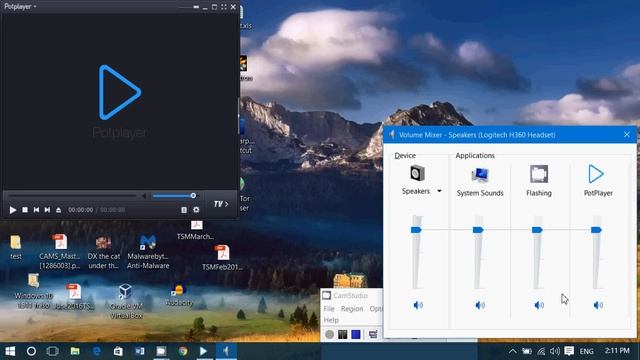
Task: Expand the TV panel in Potplayer
Action: [x=221, y=204]
